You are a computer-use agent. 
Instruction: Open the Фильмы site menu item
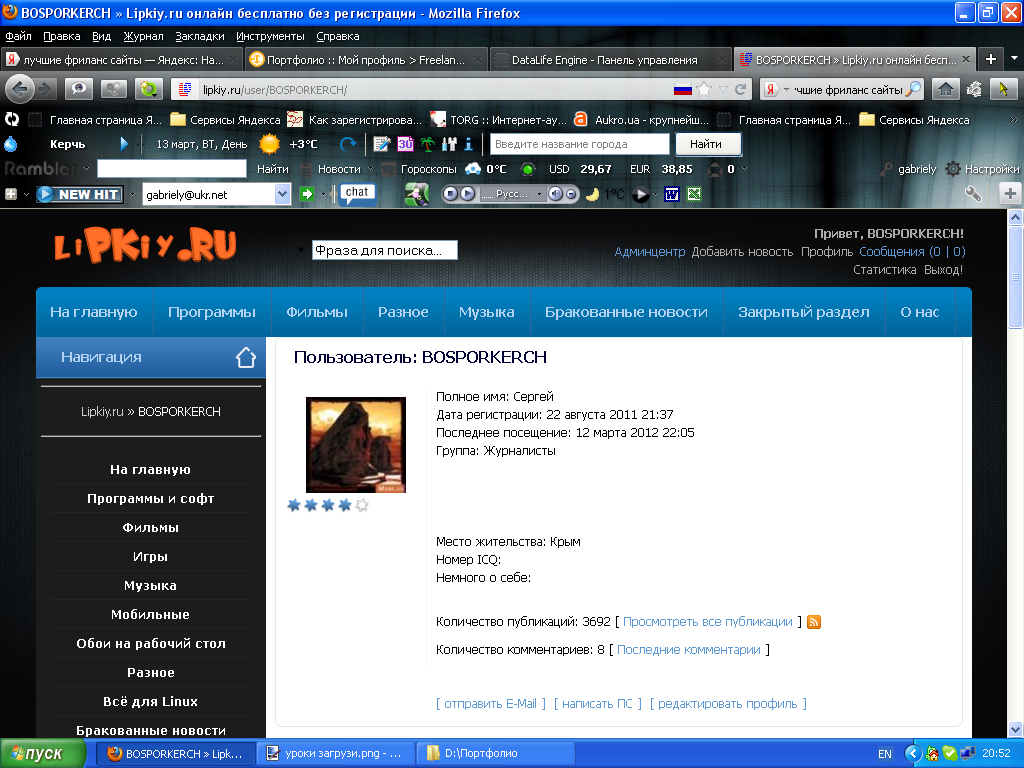317,312
